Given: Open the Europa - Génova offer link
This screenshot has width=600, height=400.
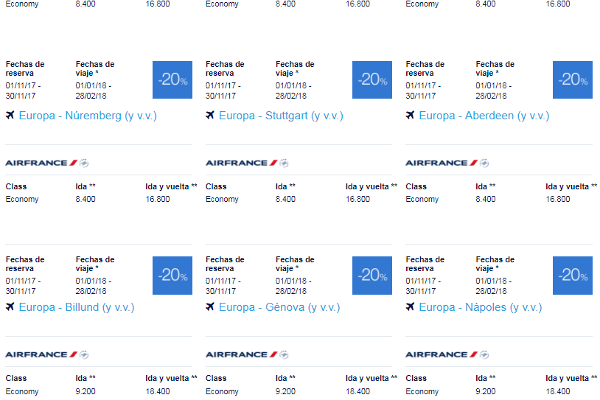Looking at the screenshot, I should point(279,307).
